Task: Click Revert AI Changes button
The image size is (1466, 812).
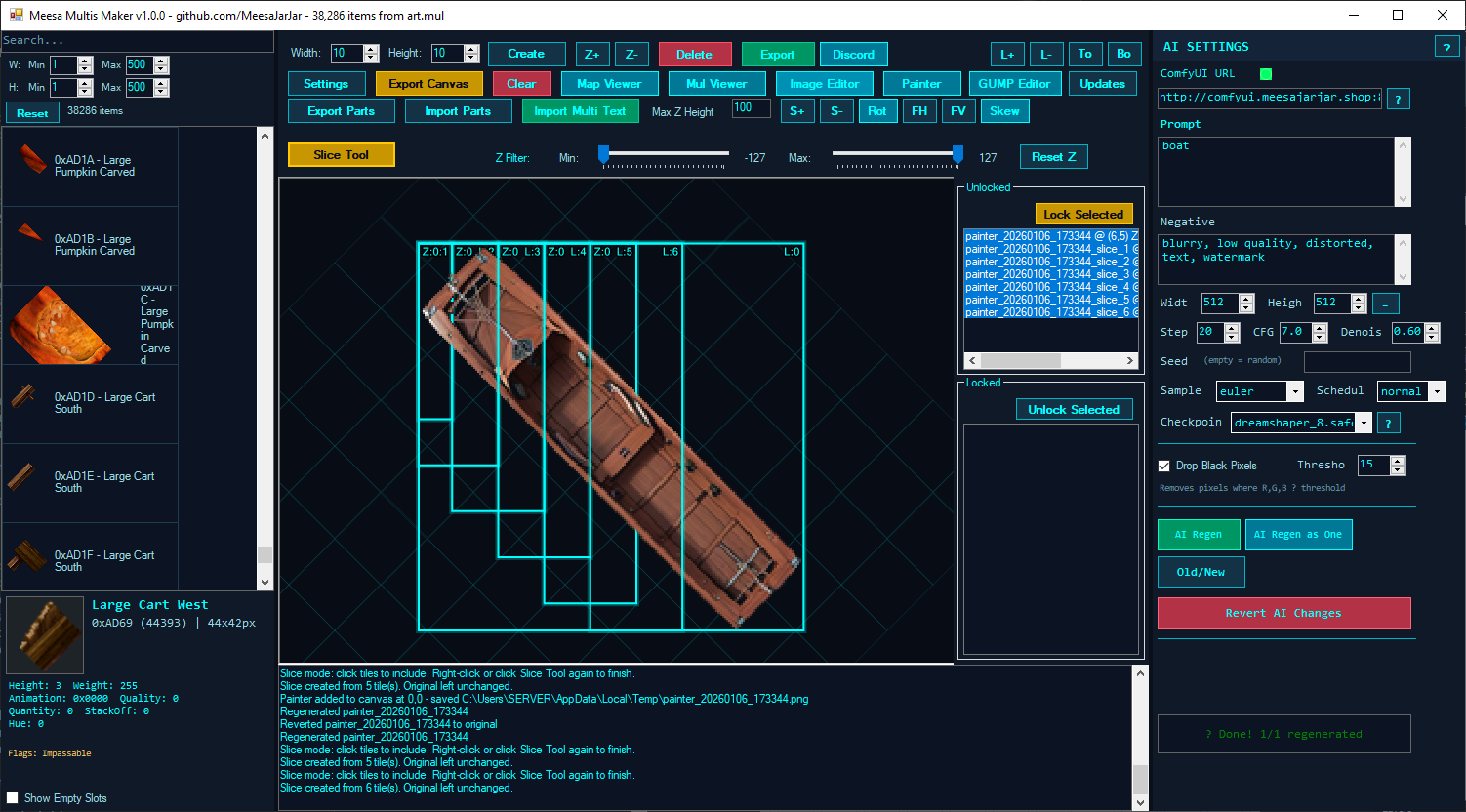Action: (x=1283, y=613)
